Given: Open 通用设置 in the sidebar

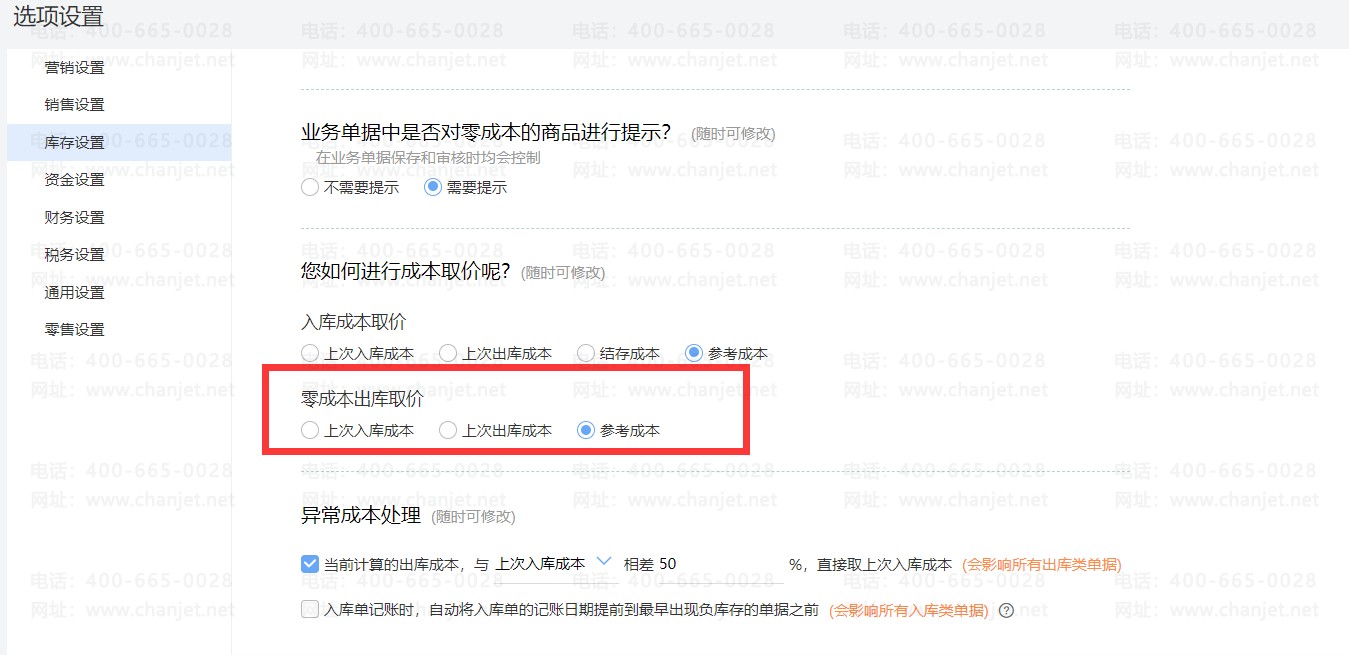Looking at the screenshot, I should click(75, 293).
